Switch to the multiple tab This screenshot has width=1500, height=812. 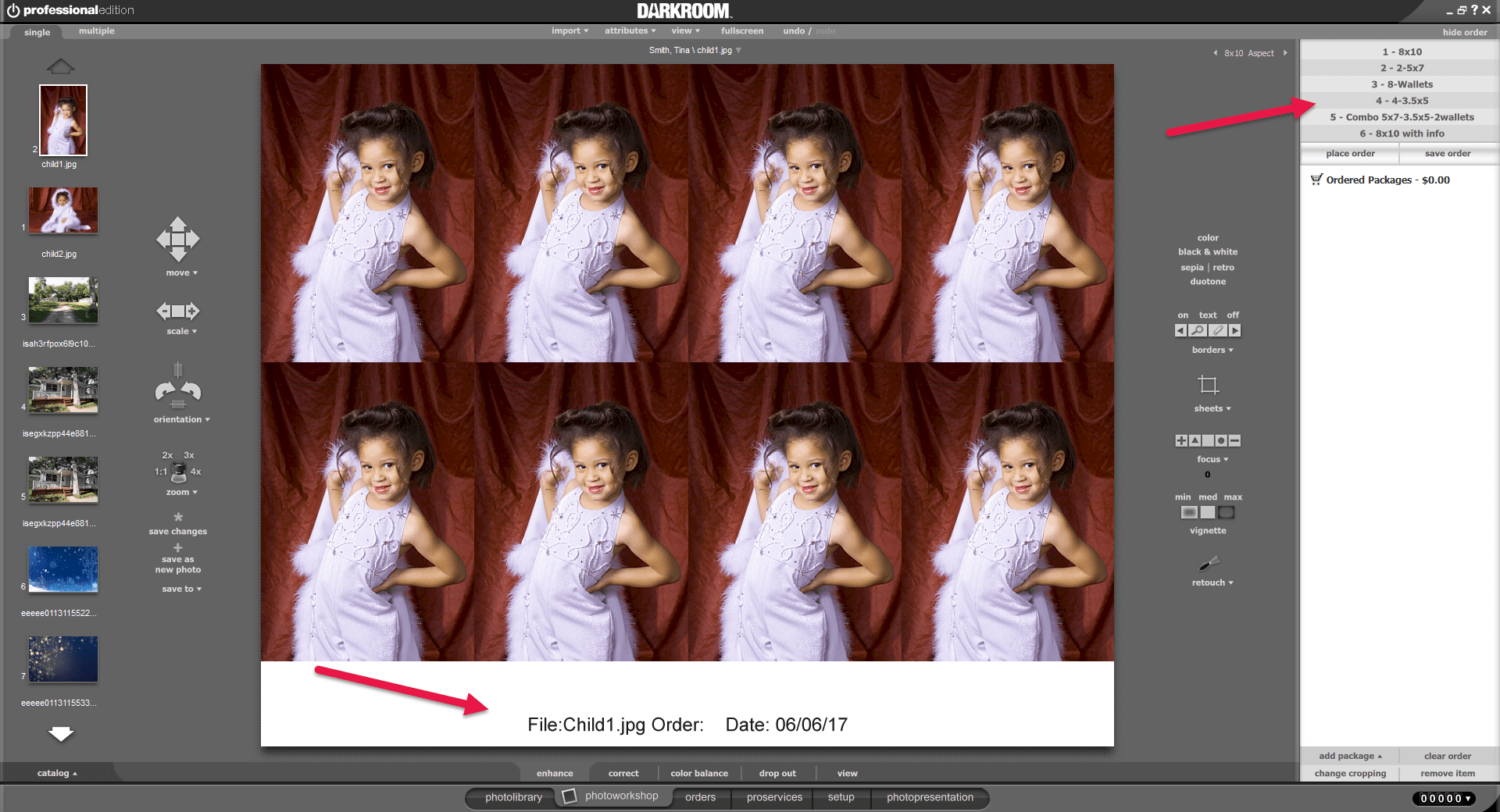[x=95, y=31]
